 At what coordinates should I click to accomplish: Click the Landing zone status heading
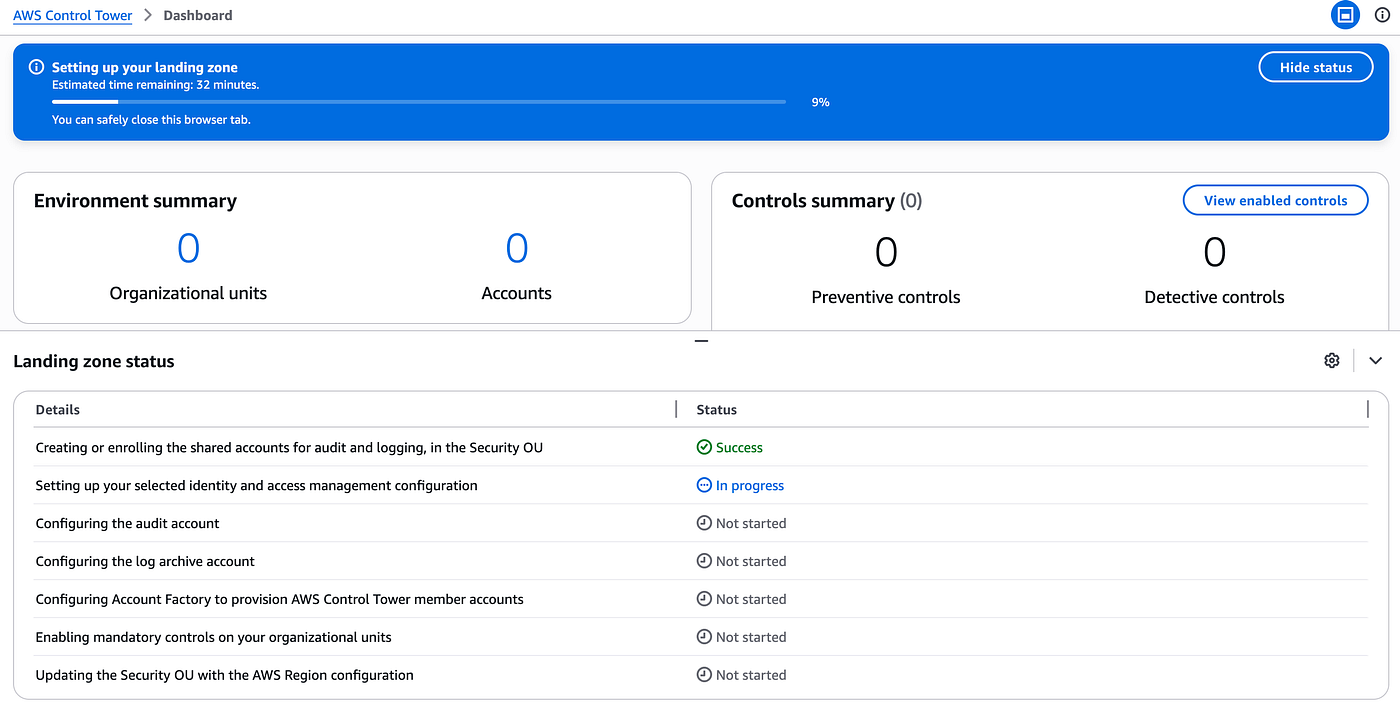94,361
